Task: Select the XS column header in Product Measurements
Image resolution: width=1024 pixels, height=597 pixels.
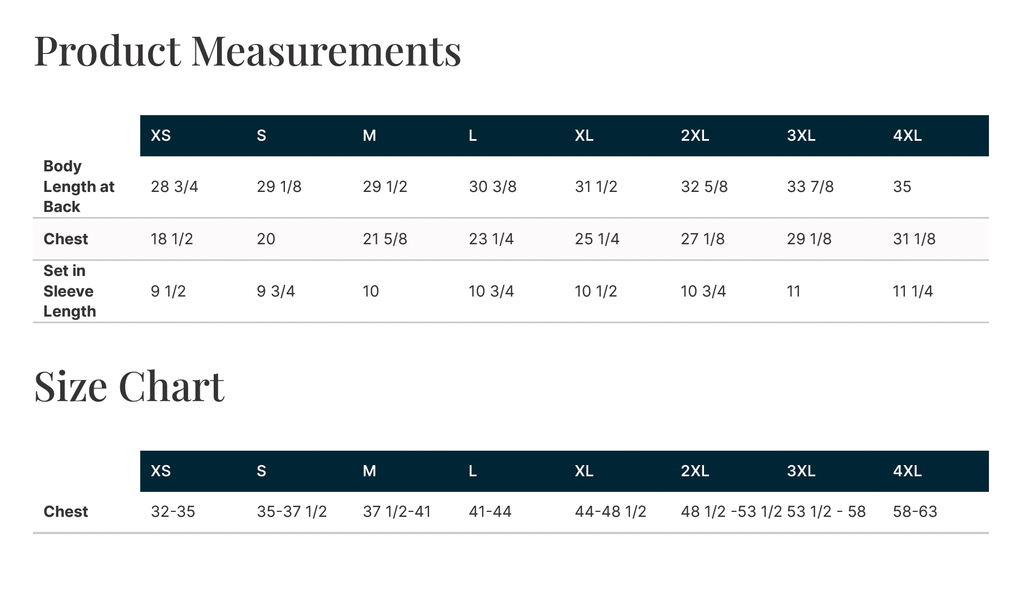Action: [x=161, y=136]
